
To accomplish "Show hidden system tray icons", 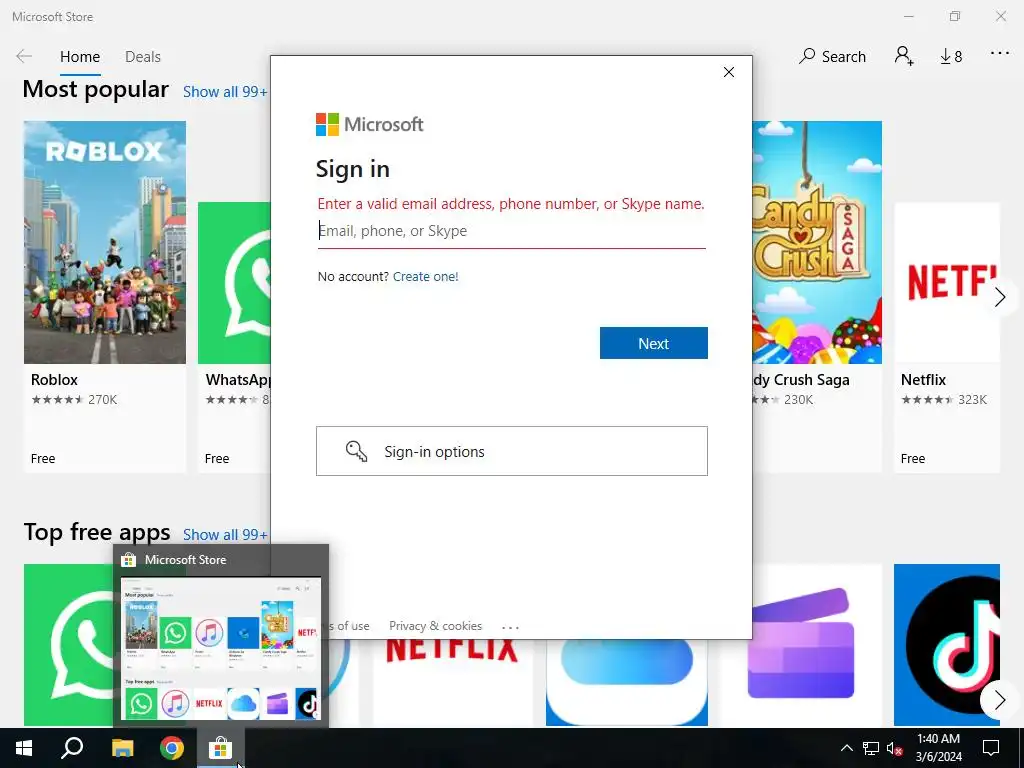I will coord(846,748).
